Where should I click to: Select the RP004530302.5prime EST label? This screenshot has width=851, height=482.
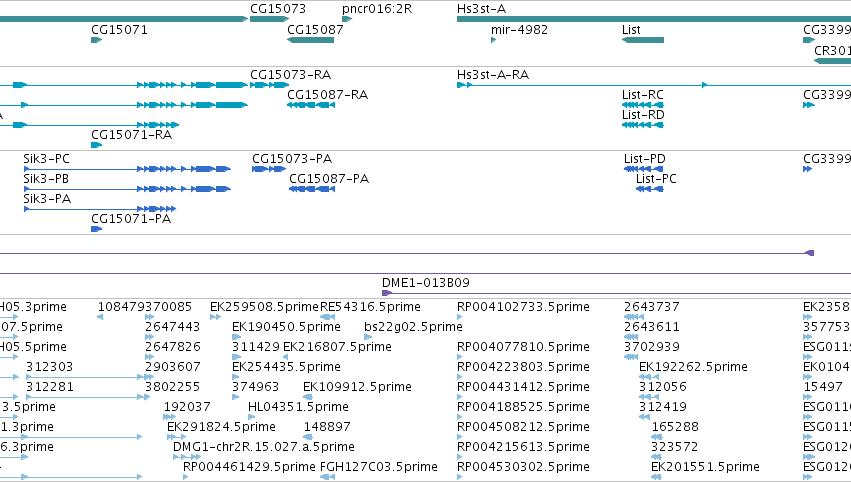click(x=523, y=467)
